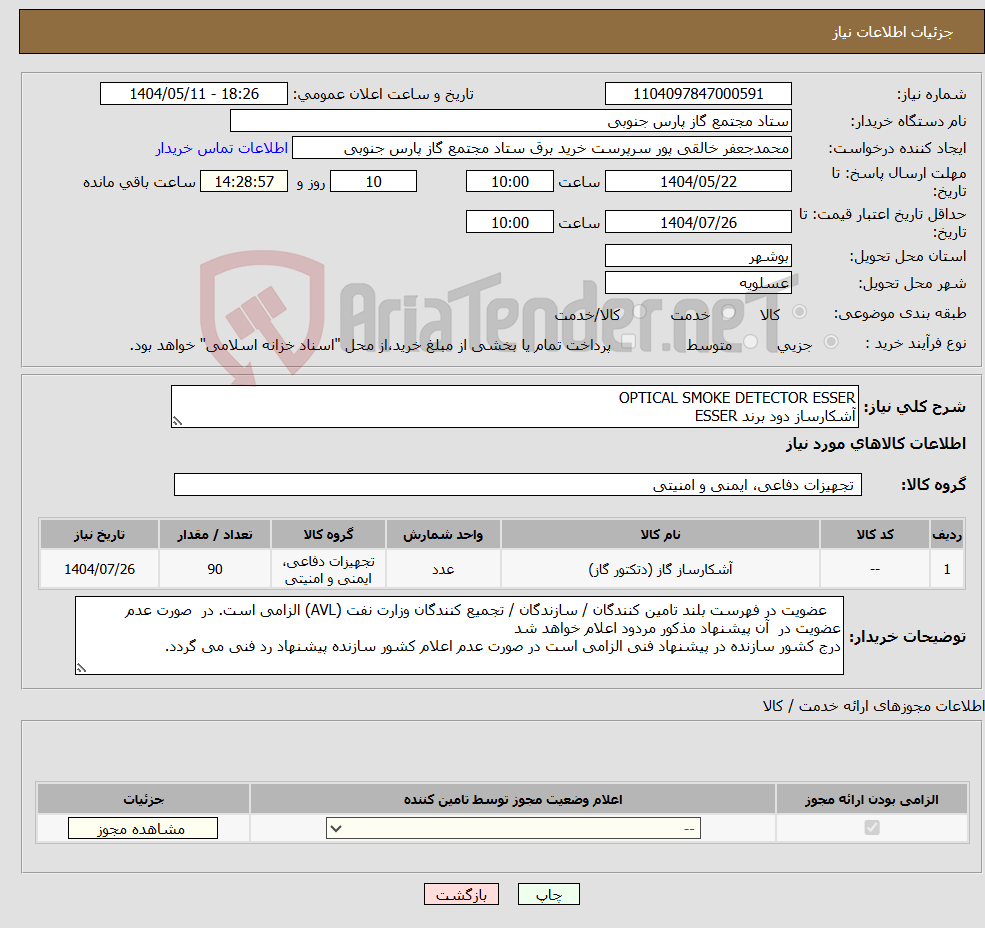This screenshot has height=928, width=985.
Task: Select the کالا/خدمت radio button
Action: coord(639,312)
